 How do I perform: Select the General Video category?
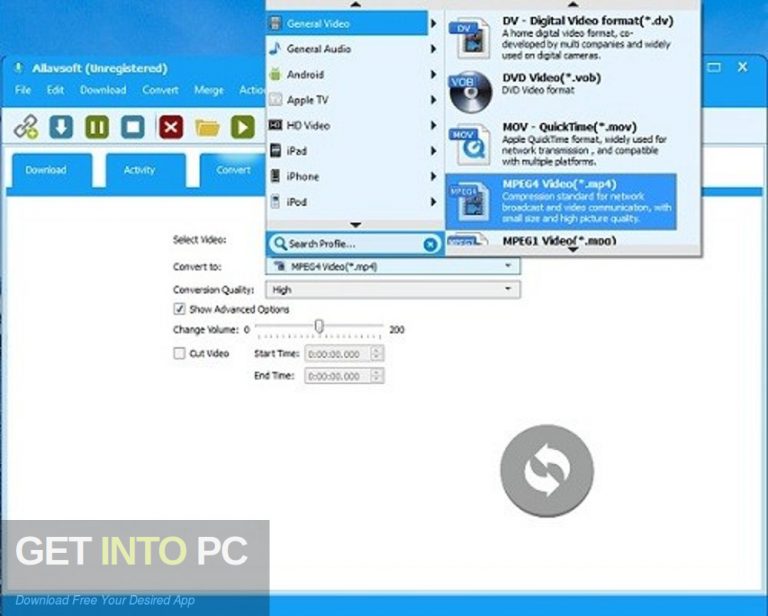click(x=347, y=24)
